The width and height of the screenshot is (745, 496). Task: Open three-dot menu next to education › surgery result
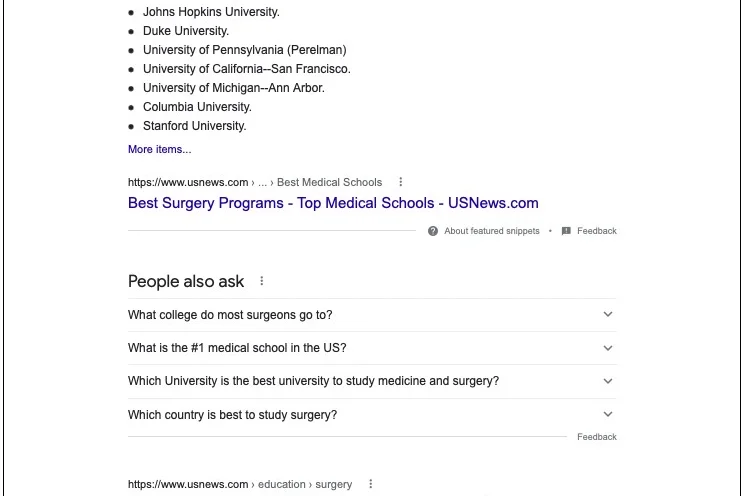click(x=371, y=484)
